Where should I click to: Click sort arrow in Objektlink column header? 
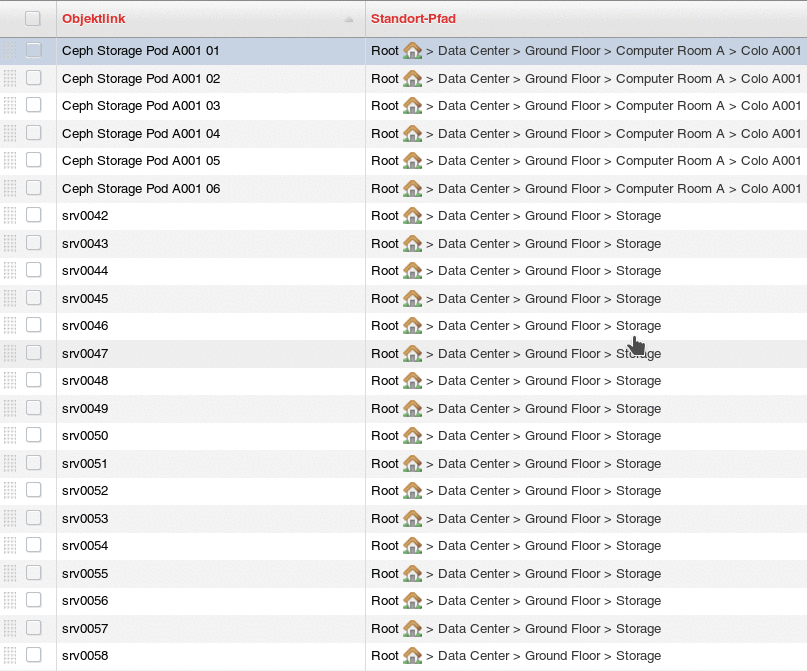click(348, 19)
